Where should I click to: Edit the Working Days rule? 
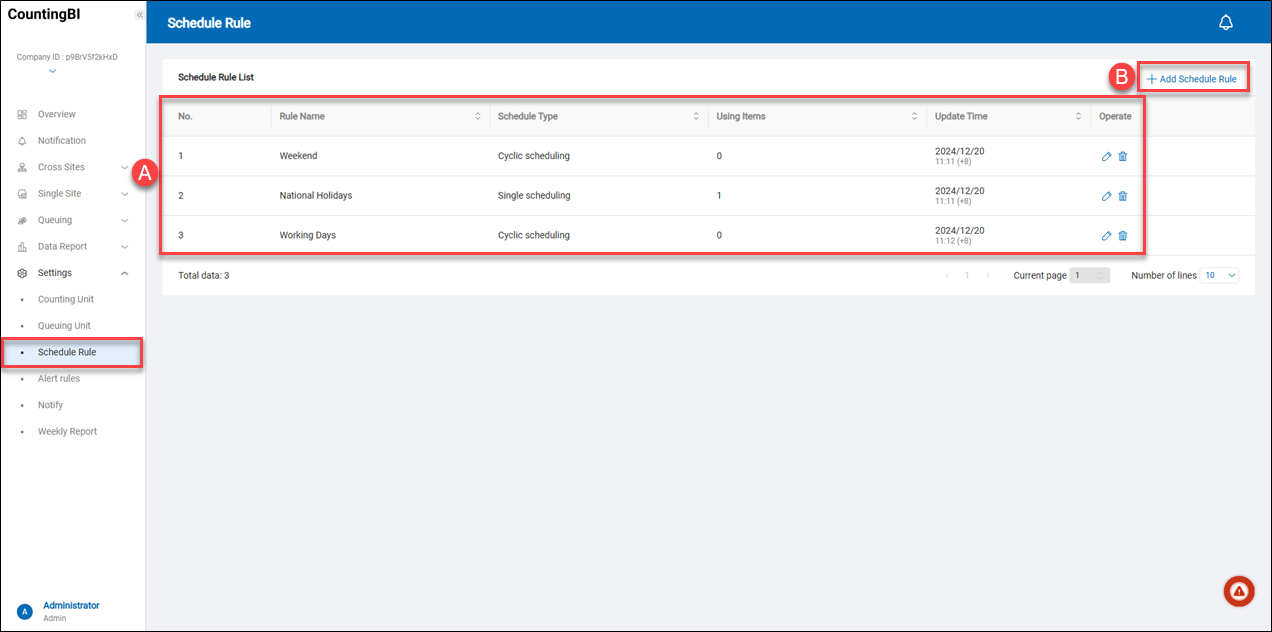[x=1106, y=236]
